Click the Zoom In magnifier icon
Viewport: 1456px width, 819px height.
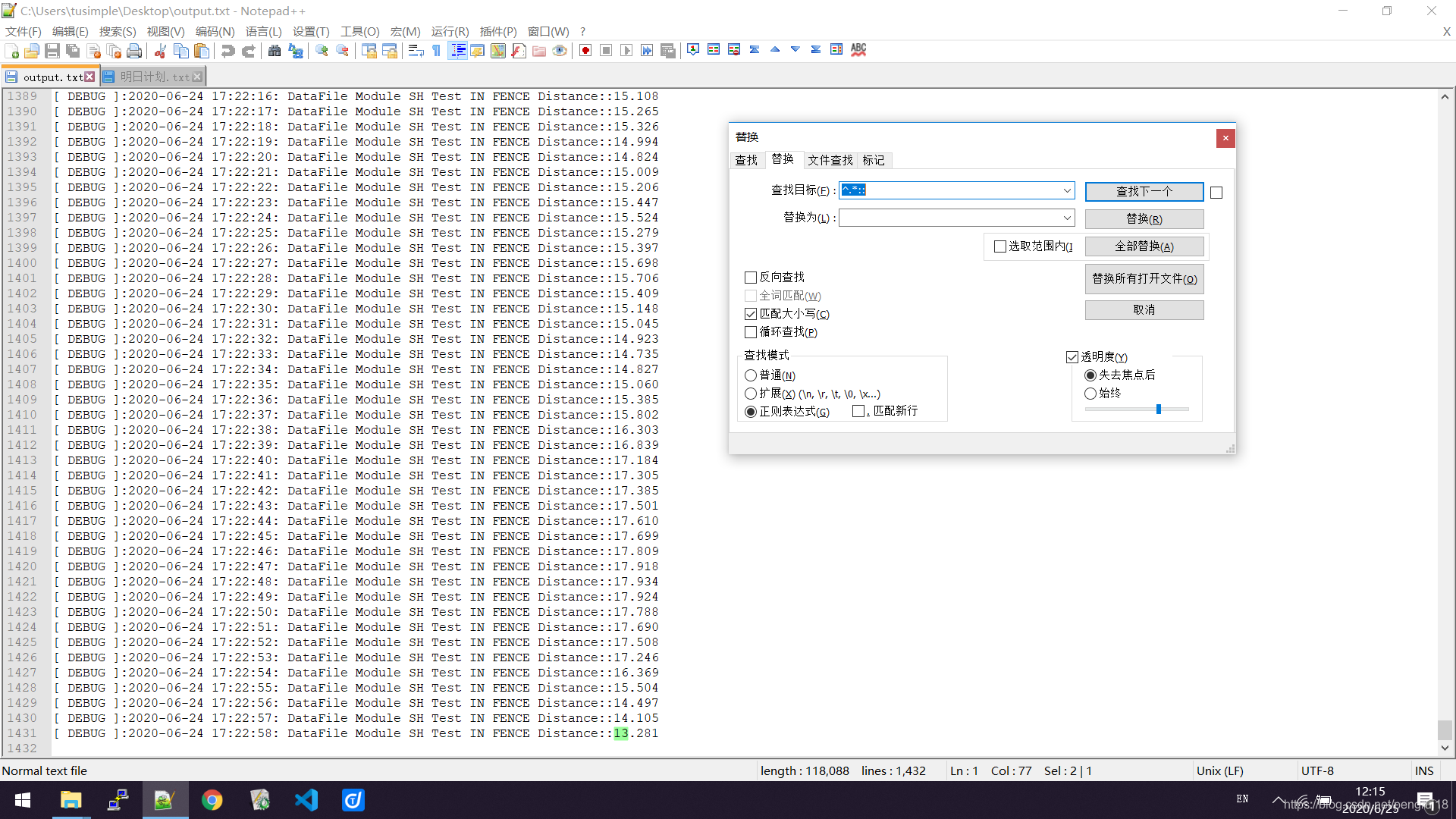tap(322, 51)
